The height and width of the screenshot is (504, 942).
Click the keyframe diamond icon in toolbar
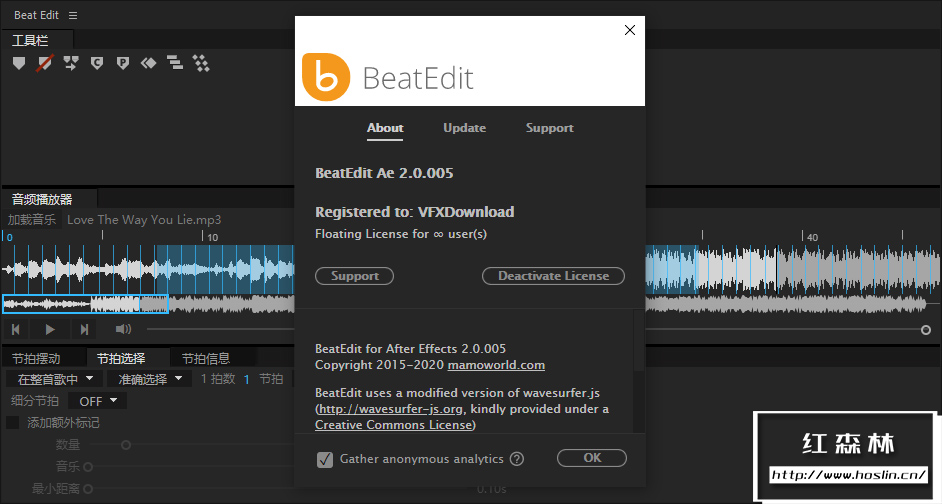[149, 63]
